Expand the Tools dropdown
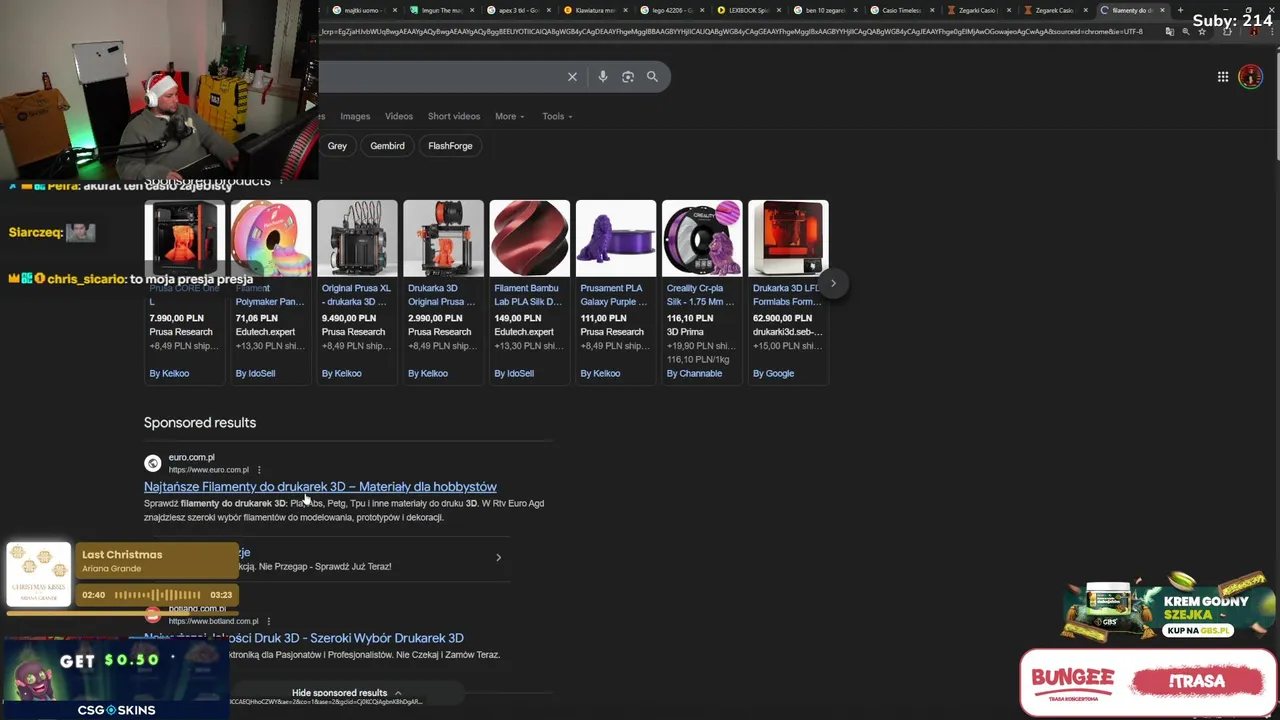 557,116
